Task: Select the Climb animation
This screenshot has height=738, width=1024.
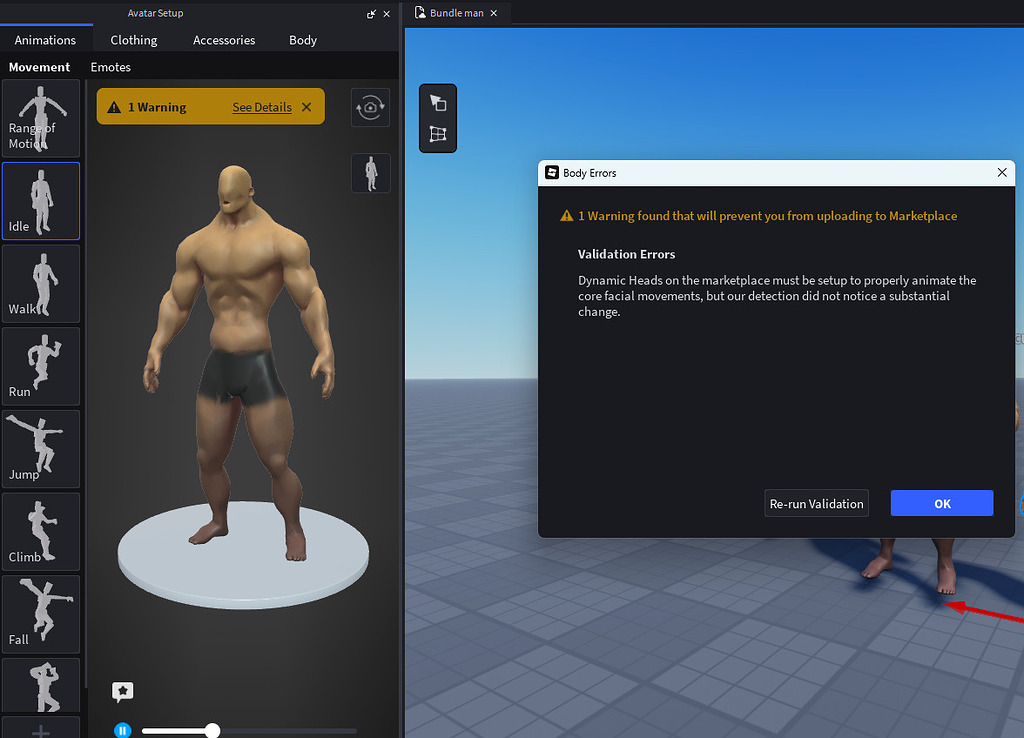Action: (x=41, y=532)
